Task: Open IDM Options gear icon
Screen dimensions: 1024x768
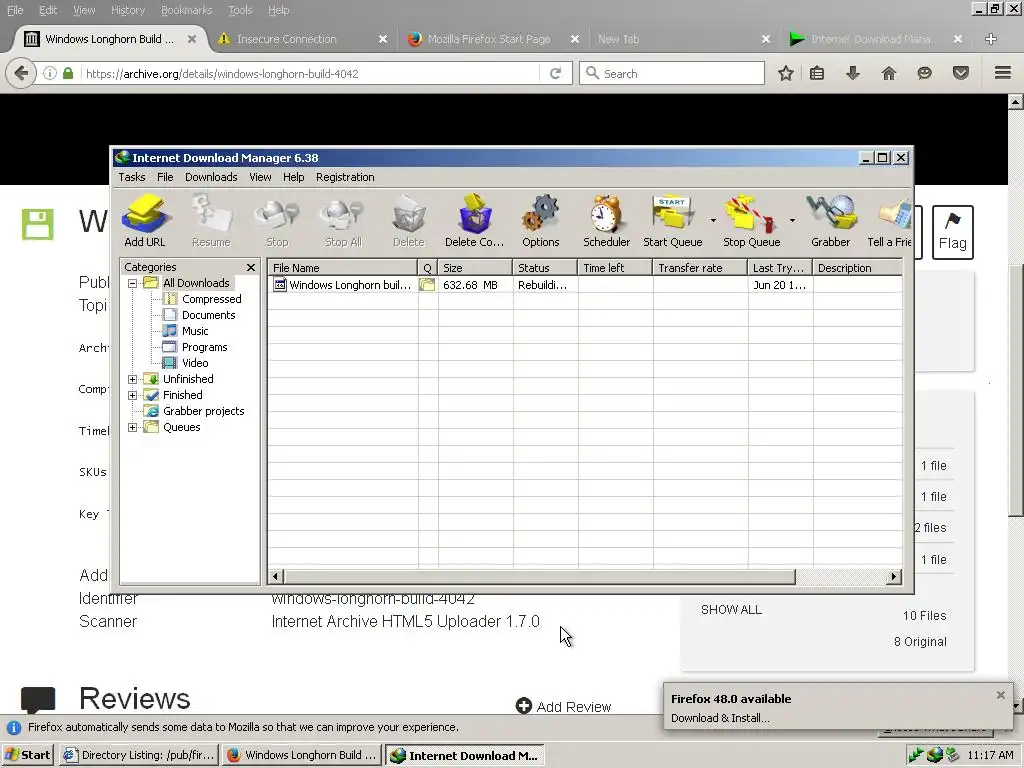Action: point(541,221)
